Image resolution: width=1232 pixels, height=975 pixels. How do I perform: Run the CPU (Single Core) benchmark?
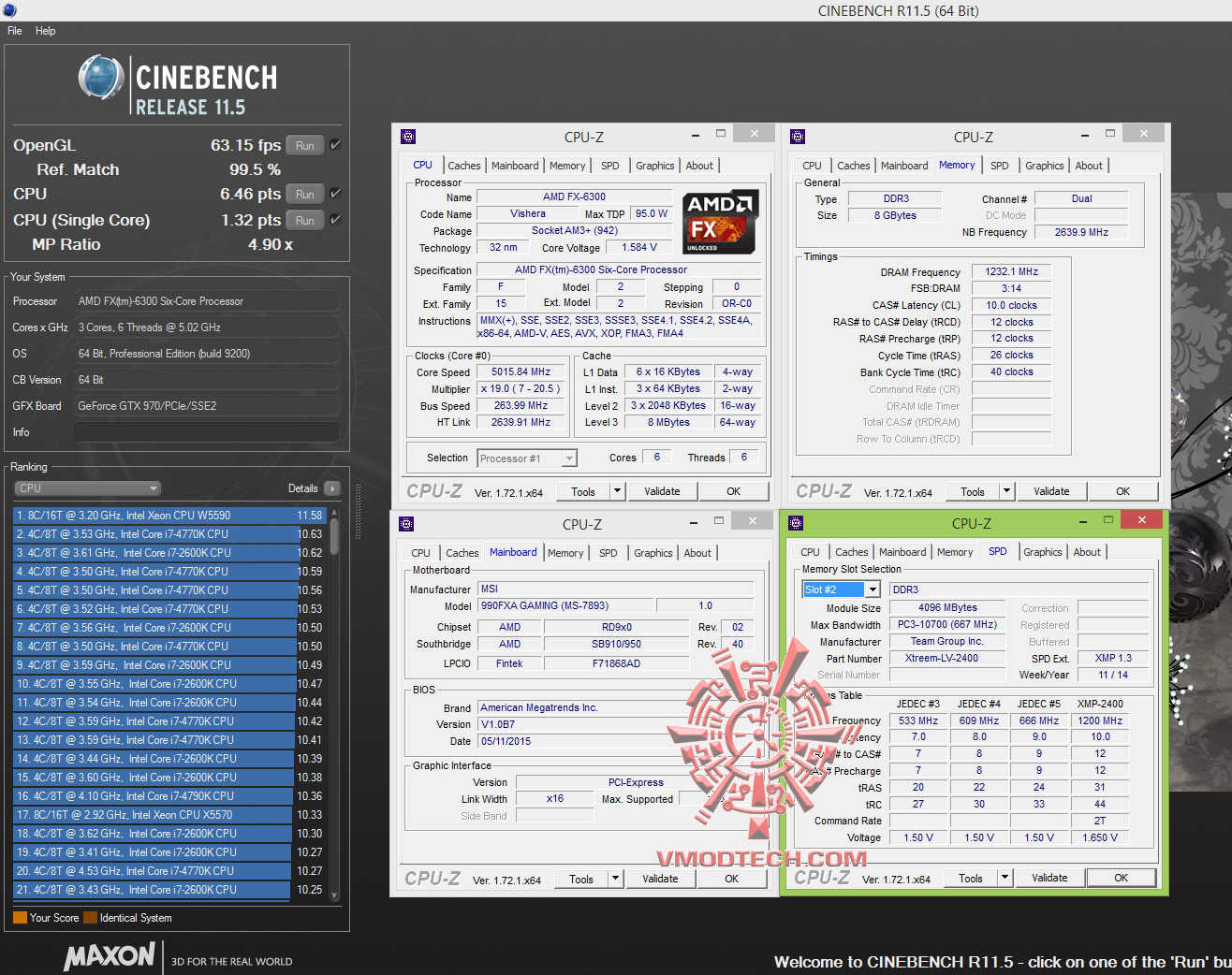click(x=305, y=220)
